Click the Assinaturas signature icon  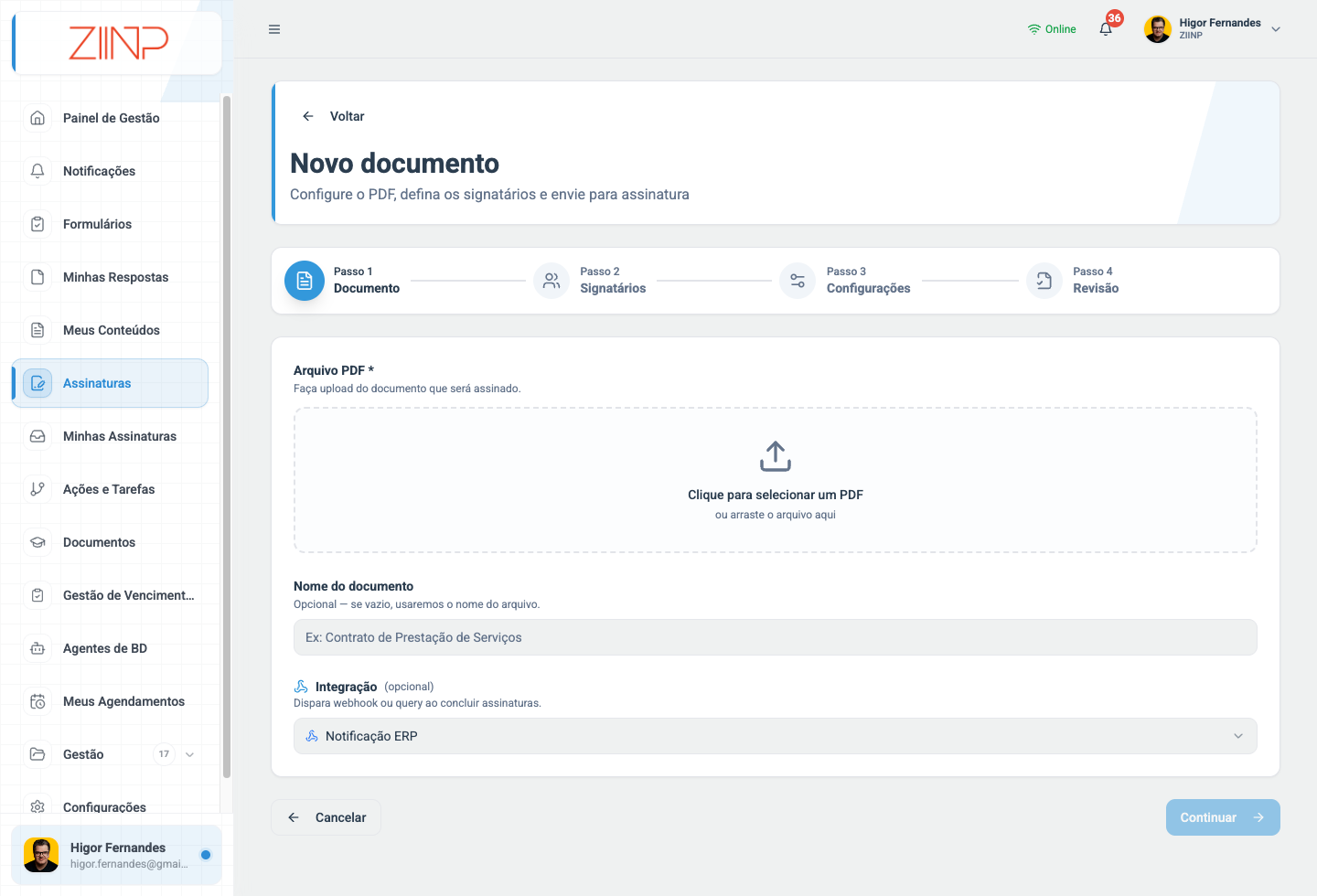tap(37, 383)
